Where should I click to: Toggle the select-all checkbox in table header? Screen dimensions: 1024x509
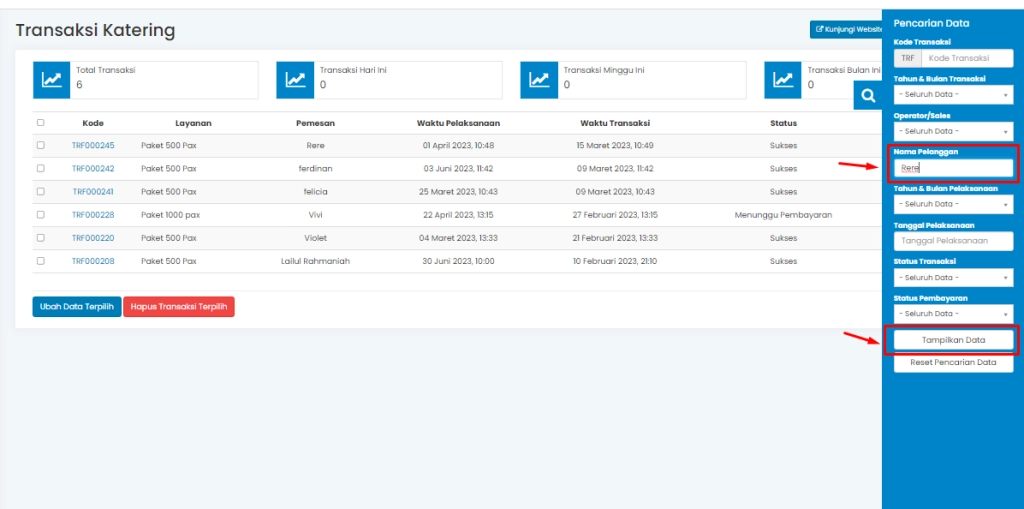pyautogui.click(x=41, y=123)
